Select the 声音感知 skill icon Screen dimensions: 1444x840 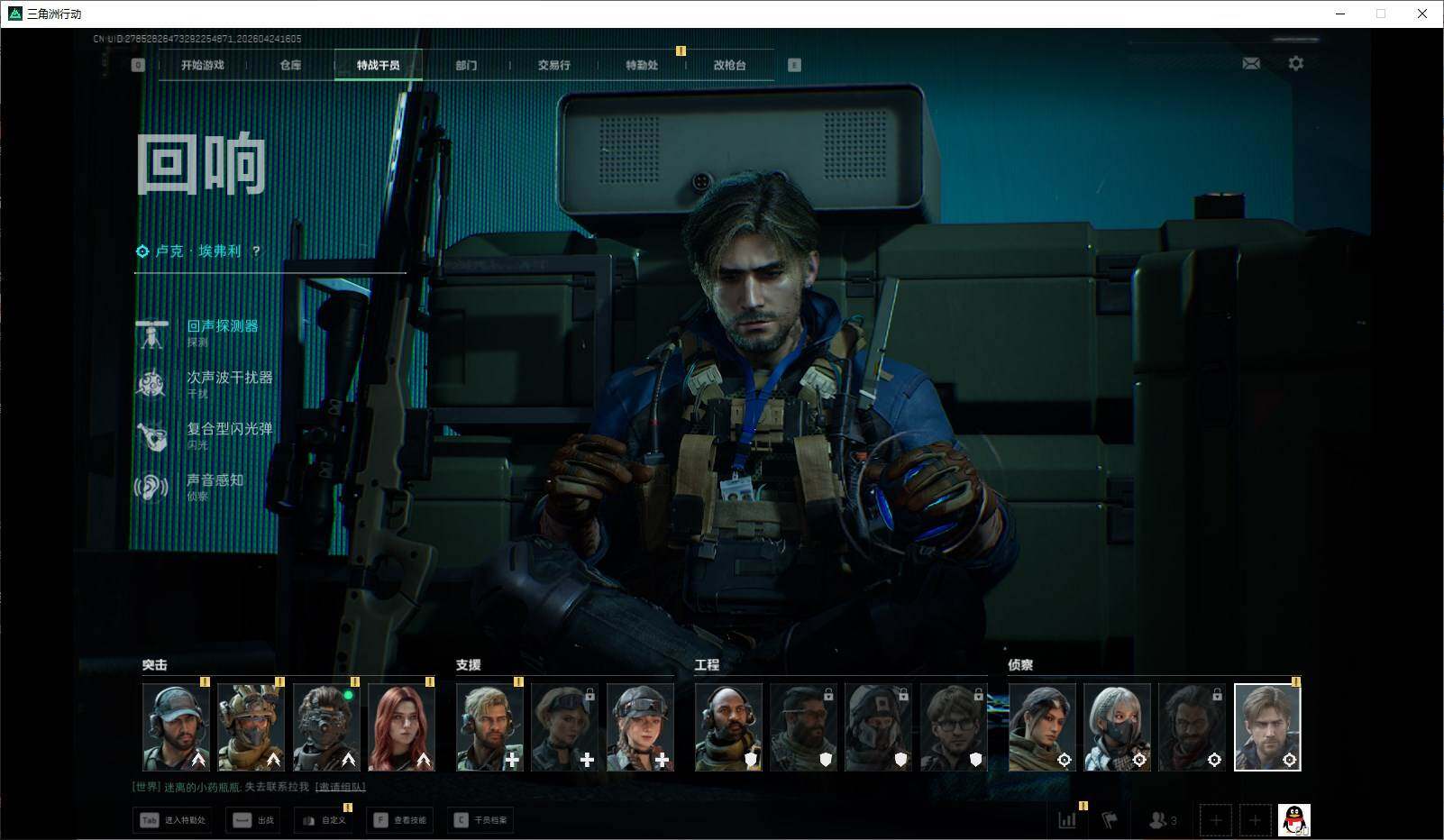(151, 488)
